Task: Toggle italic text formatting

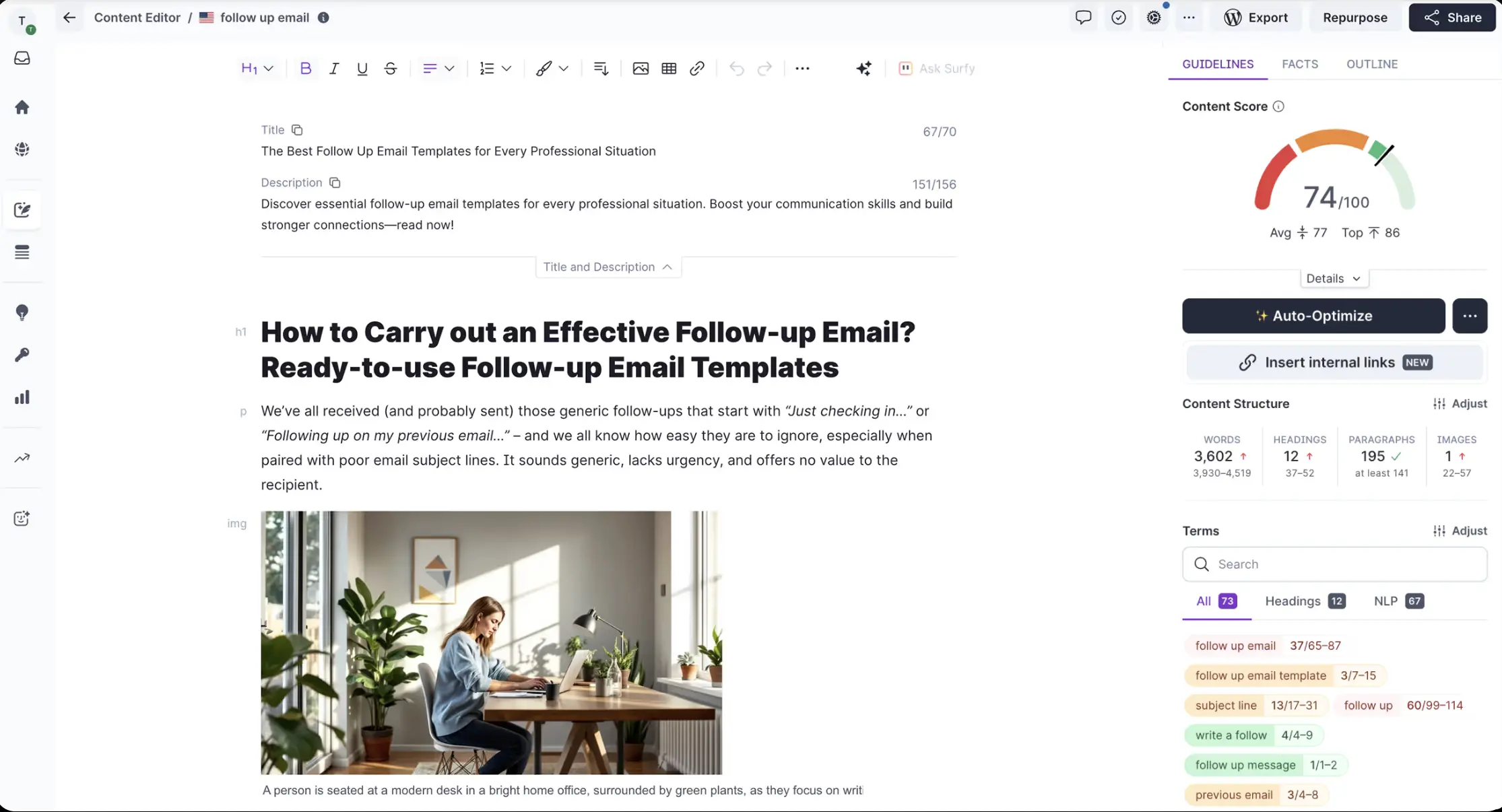Action: tap(333, 68)
